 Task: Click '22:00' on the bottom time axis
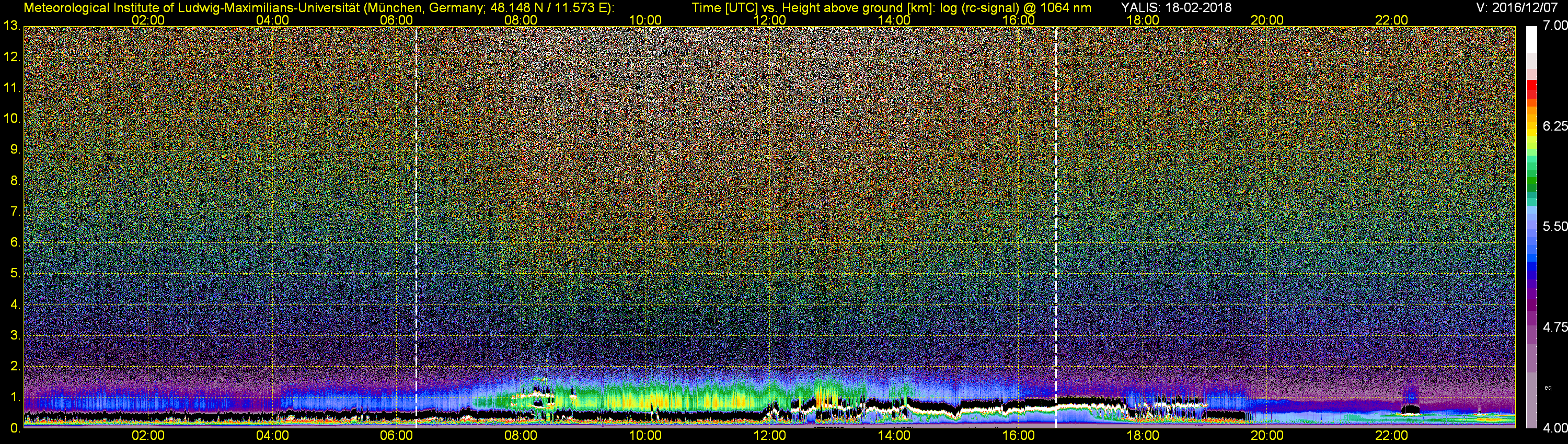[1391, 436]
